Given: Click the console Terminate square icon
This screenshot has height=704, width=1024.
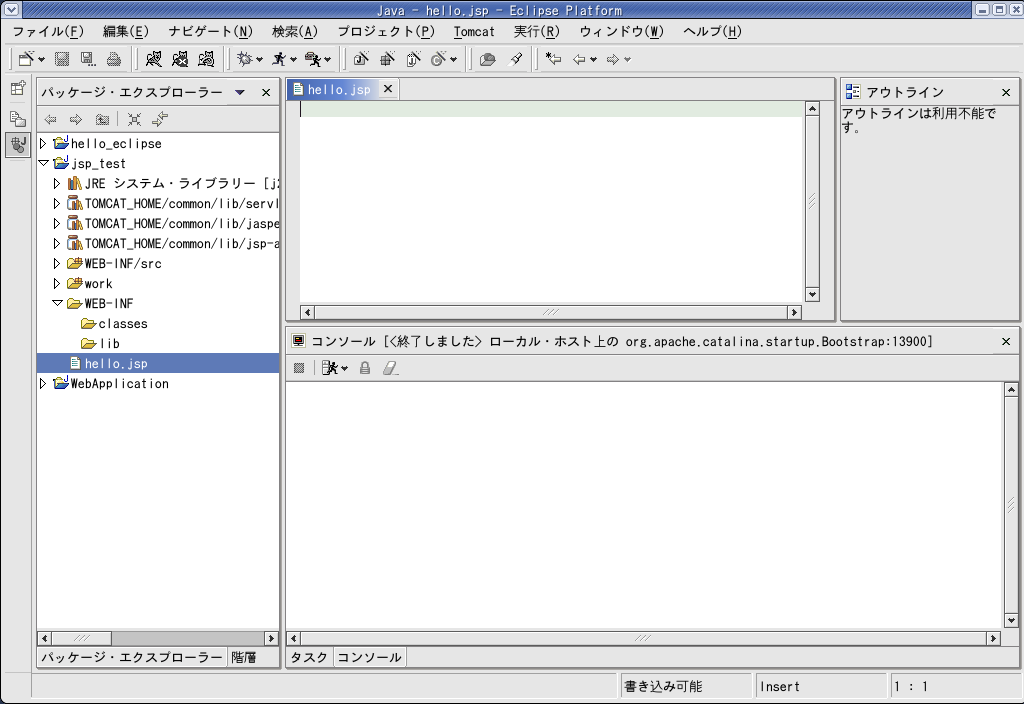Looking at the screenshot, I should (x=299, y=368).
